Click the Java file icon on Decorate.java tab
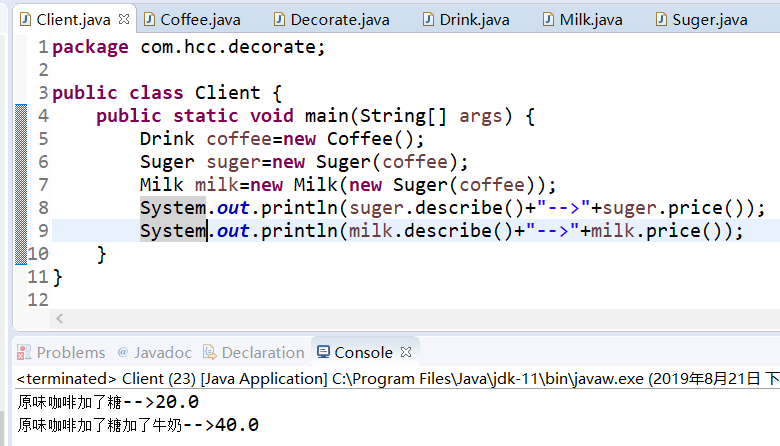The width and height of the screenshot is (780, 446). point(279,19)
